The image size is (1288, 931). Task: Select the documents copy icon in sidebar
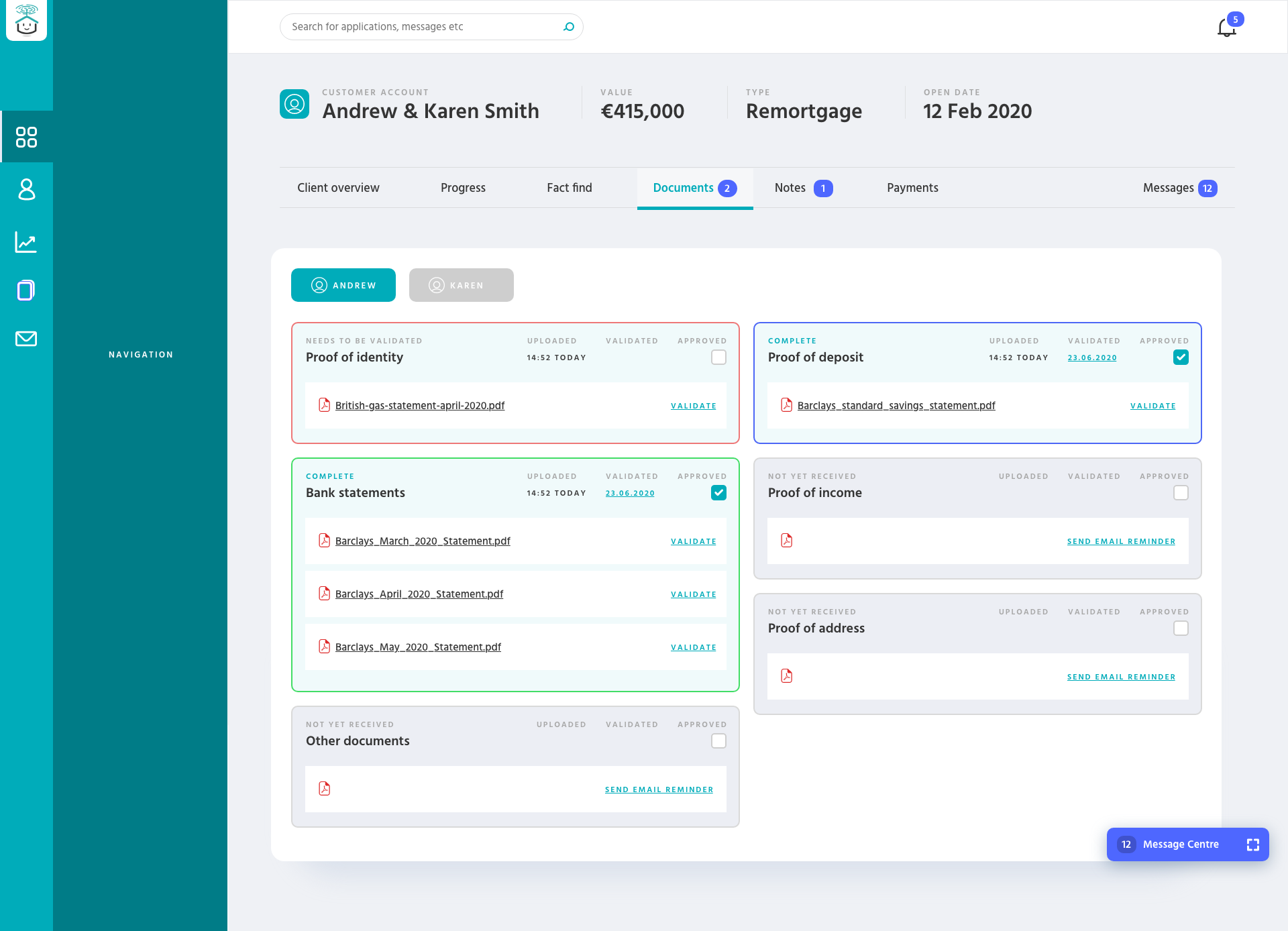coord(26,290)
